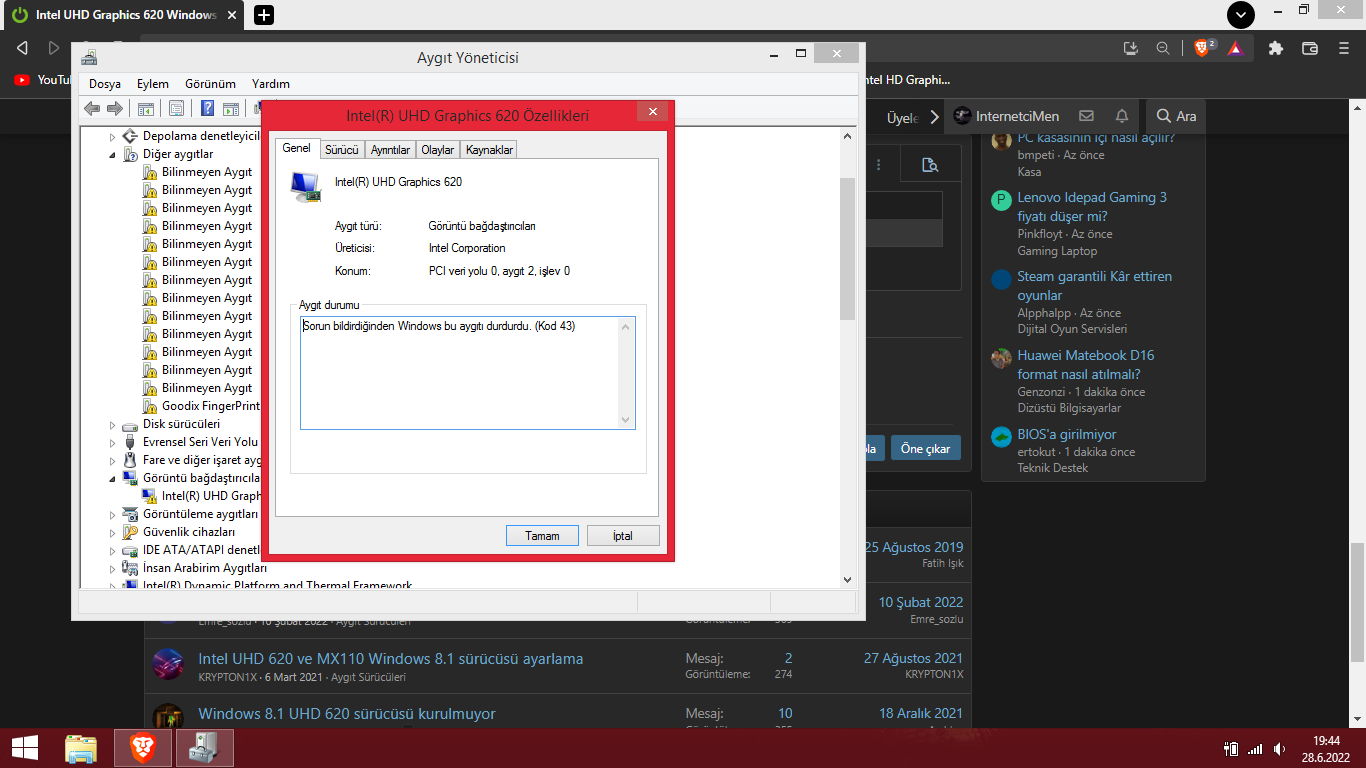Open File Explorer from the taskbar

tap(81, 748)
